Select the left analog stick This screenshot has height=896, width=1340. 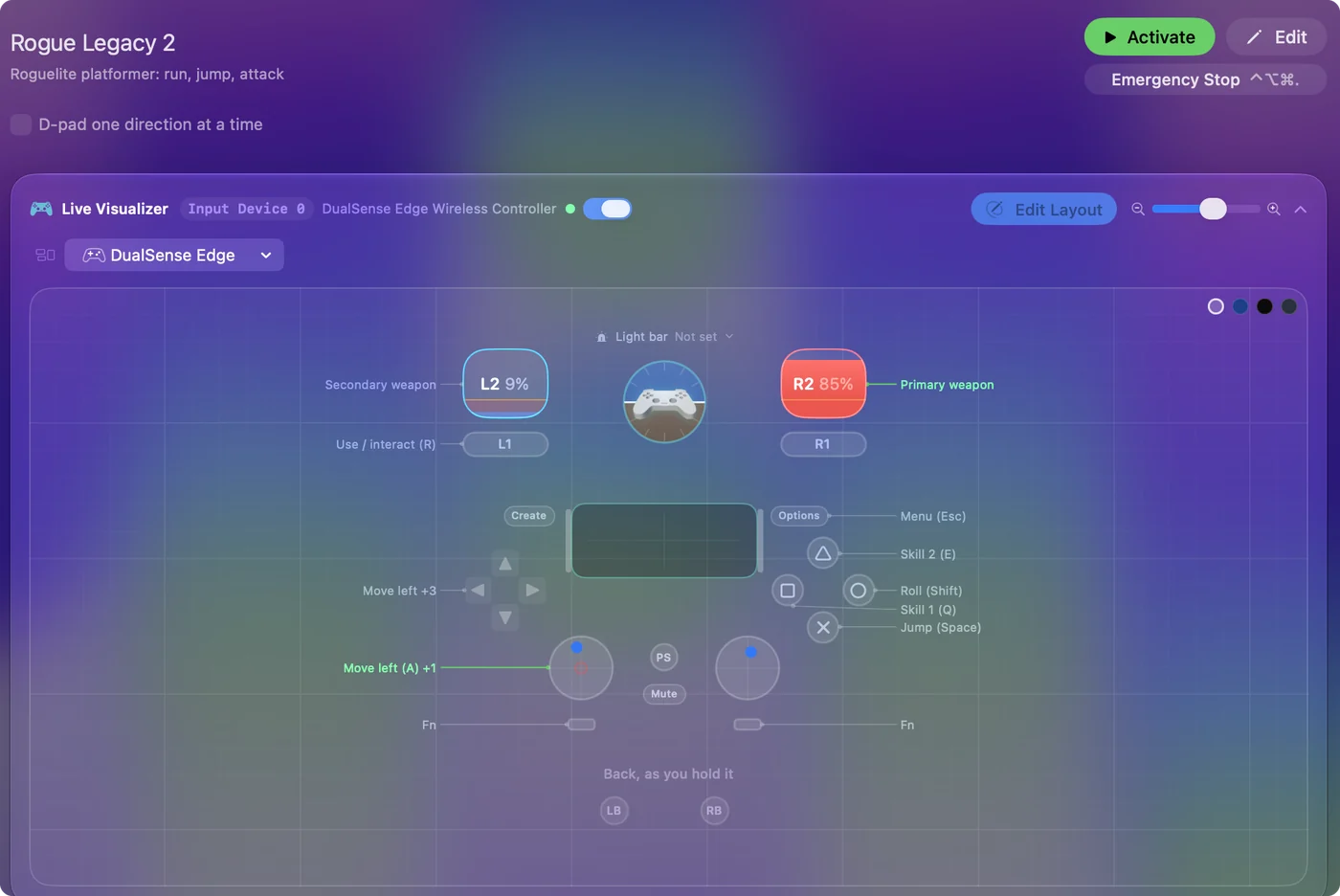tap(581, 668)
